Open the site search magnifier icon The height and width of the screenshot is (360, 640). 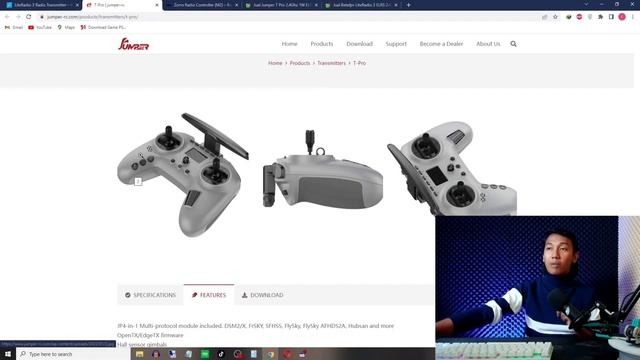tap(513, 44)
